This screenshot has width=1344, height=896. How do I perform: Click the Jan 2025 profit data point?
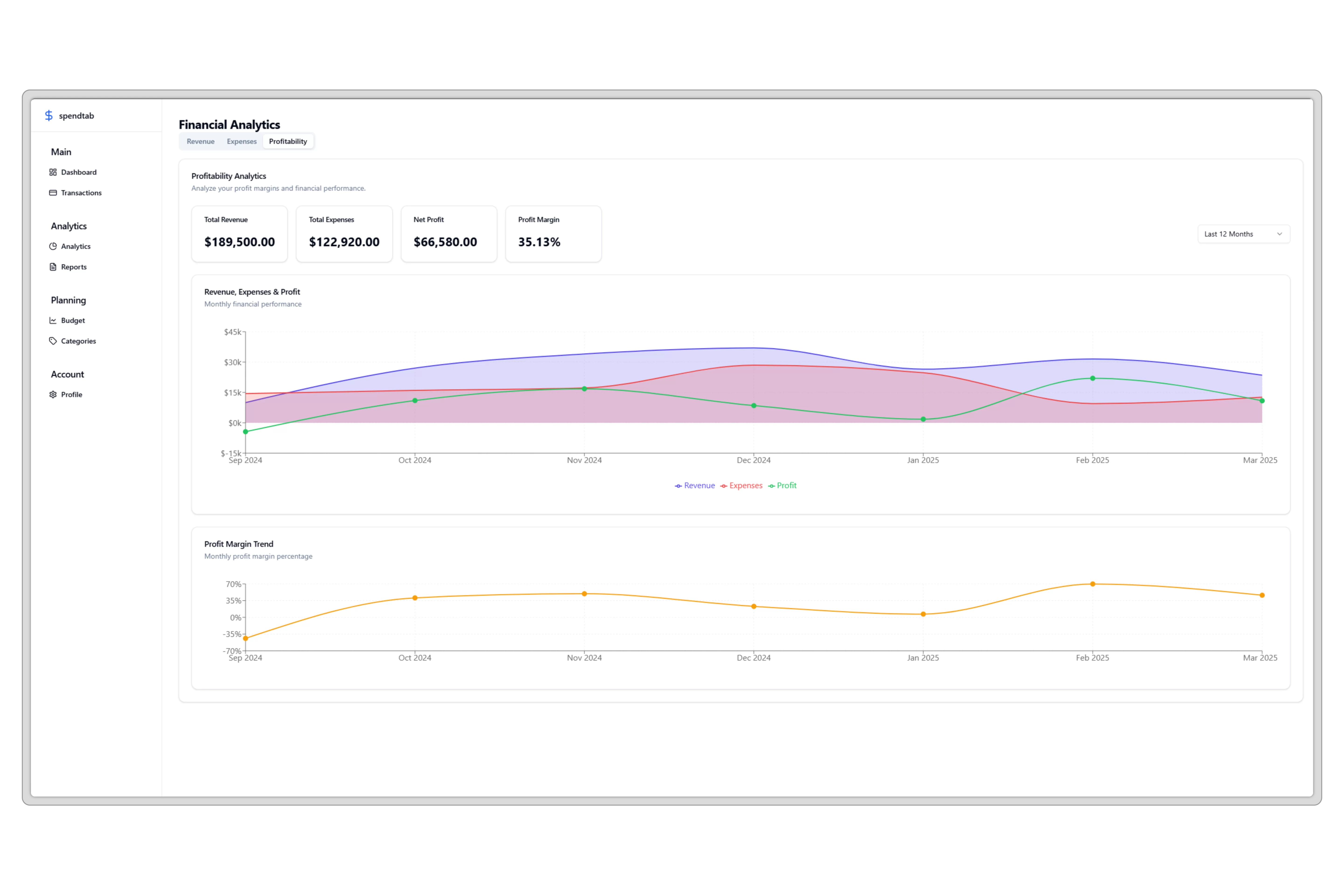click(923, 420)
